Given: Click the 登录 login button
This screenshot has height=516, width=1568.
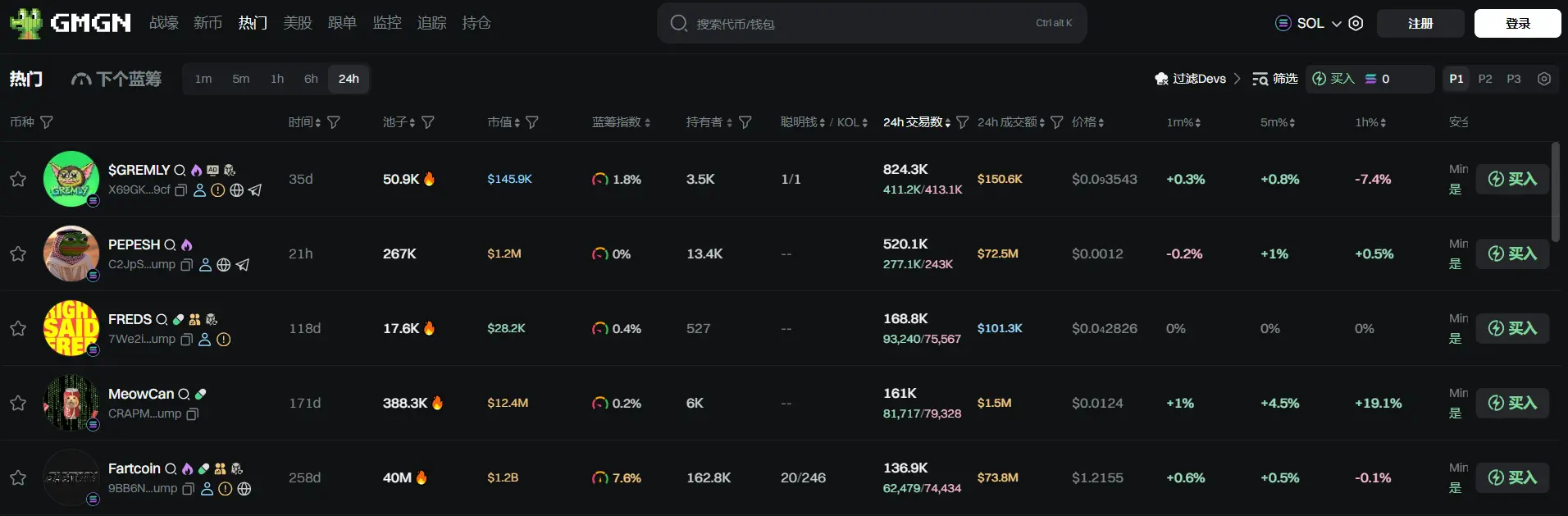Looking at the screenshot, I should pos(1517,23).
